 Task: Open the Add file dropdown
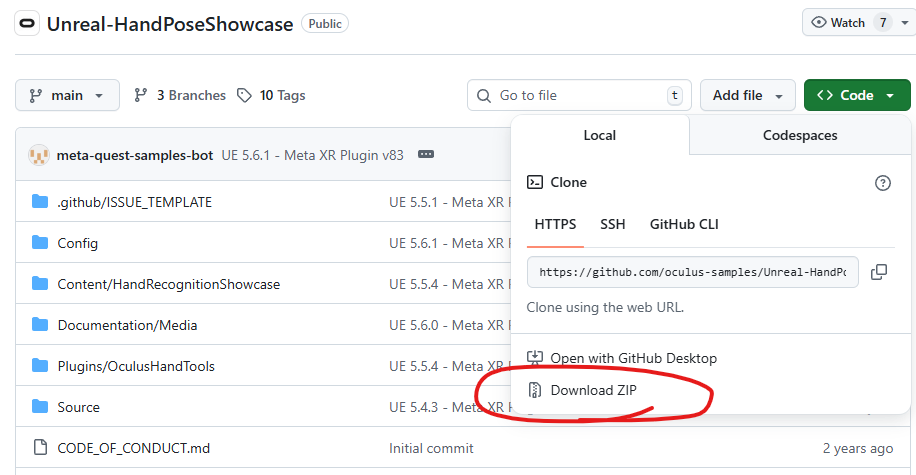coord(748,95)
